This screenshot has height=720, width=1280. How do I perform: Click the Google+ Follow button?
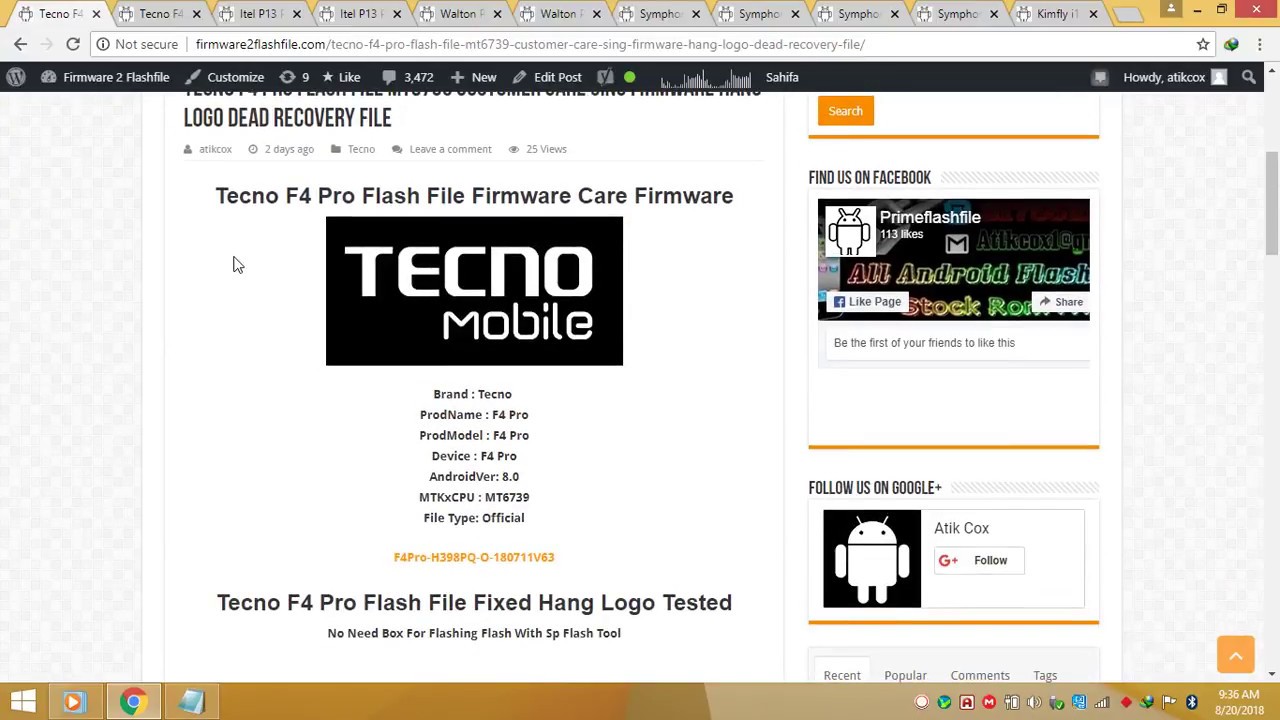coord(979,560)
